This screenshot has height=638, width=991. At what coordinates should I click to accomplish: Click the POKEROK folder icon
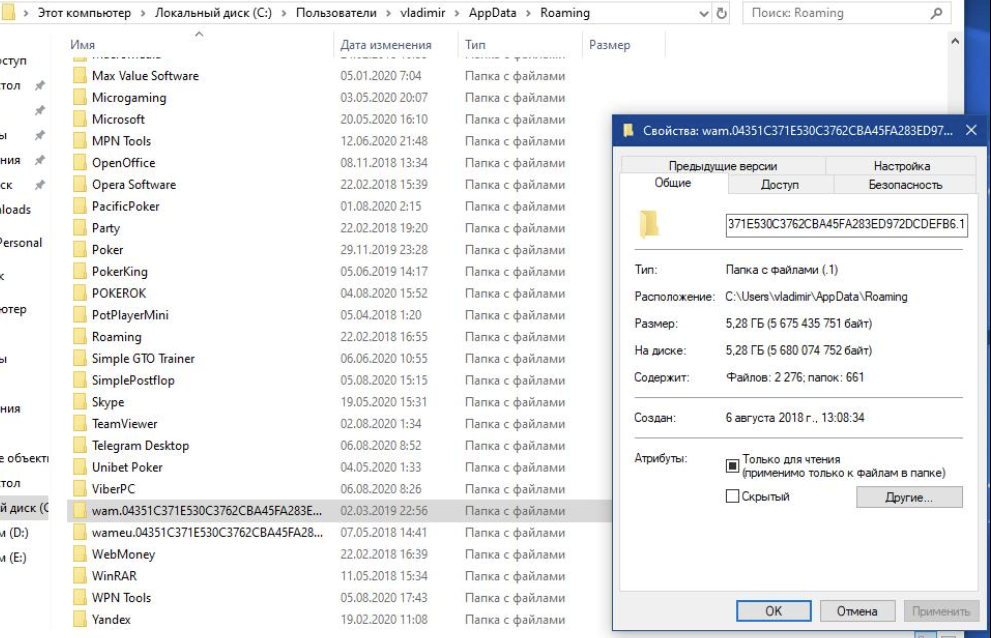click(x=80, y=293)
